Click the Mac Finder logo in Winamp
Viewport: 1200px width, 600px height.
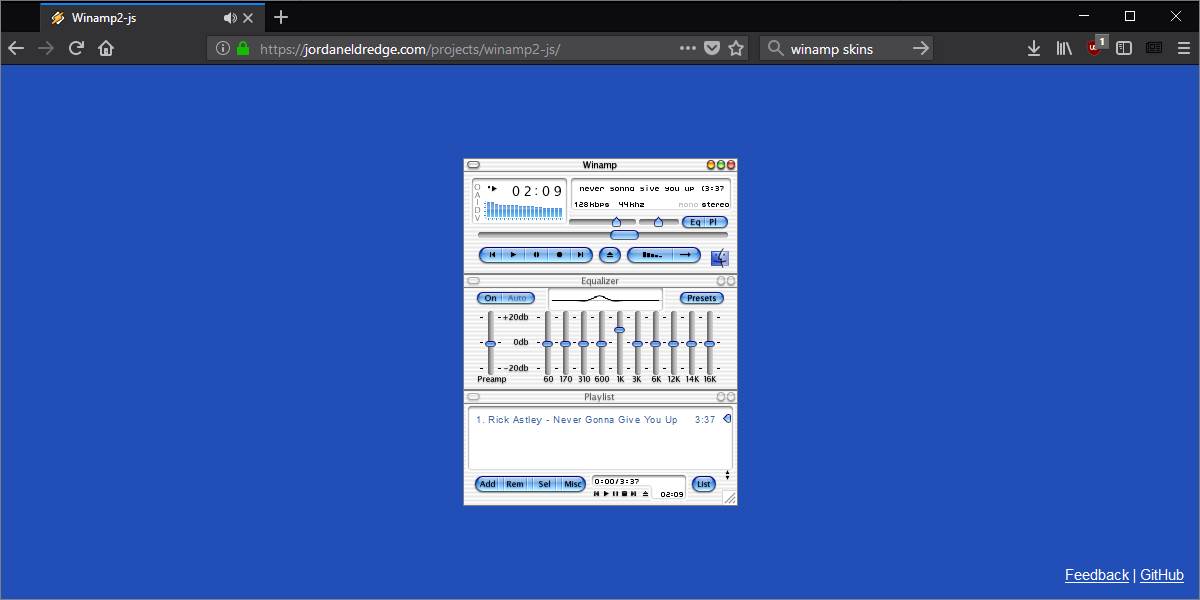point(720,258)
